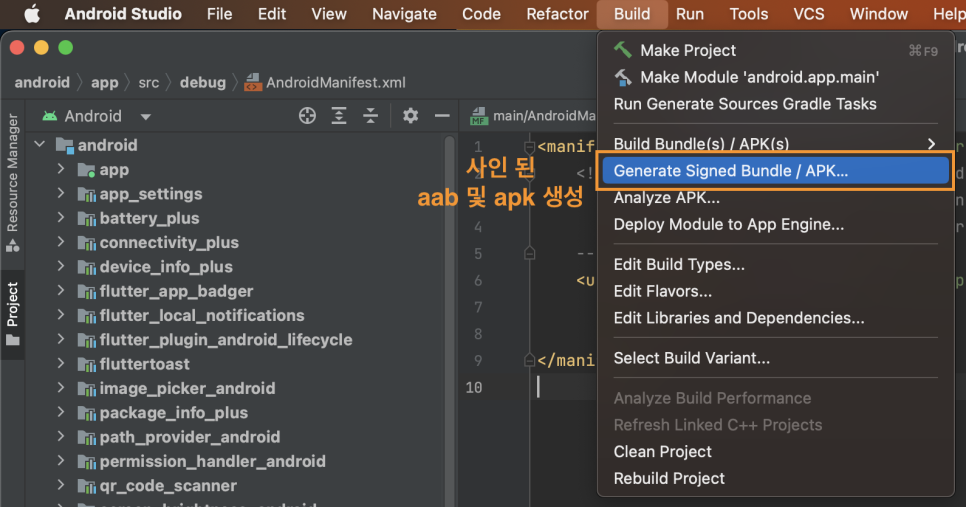Image resolution: width=966 pixels, height=507 pixels.
Task: Switch to main/AndroidManifest editor tab
Action: point(534,116)
